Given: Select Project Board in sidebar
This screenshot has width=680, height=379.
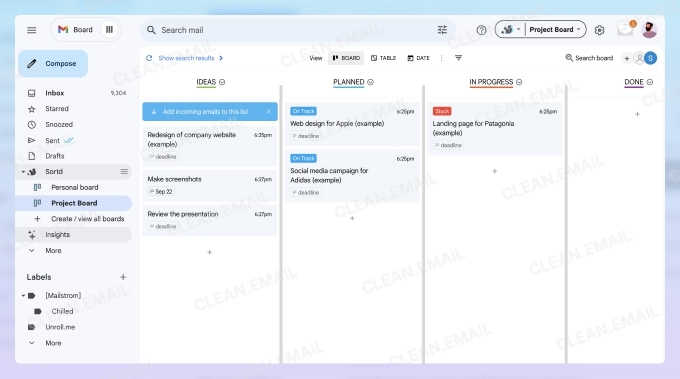Looking at the screenshot, I should point(74,203).
